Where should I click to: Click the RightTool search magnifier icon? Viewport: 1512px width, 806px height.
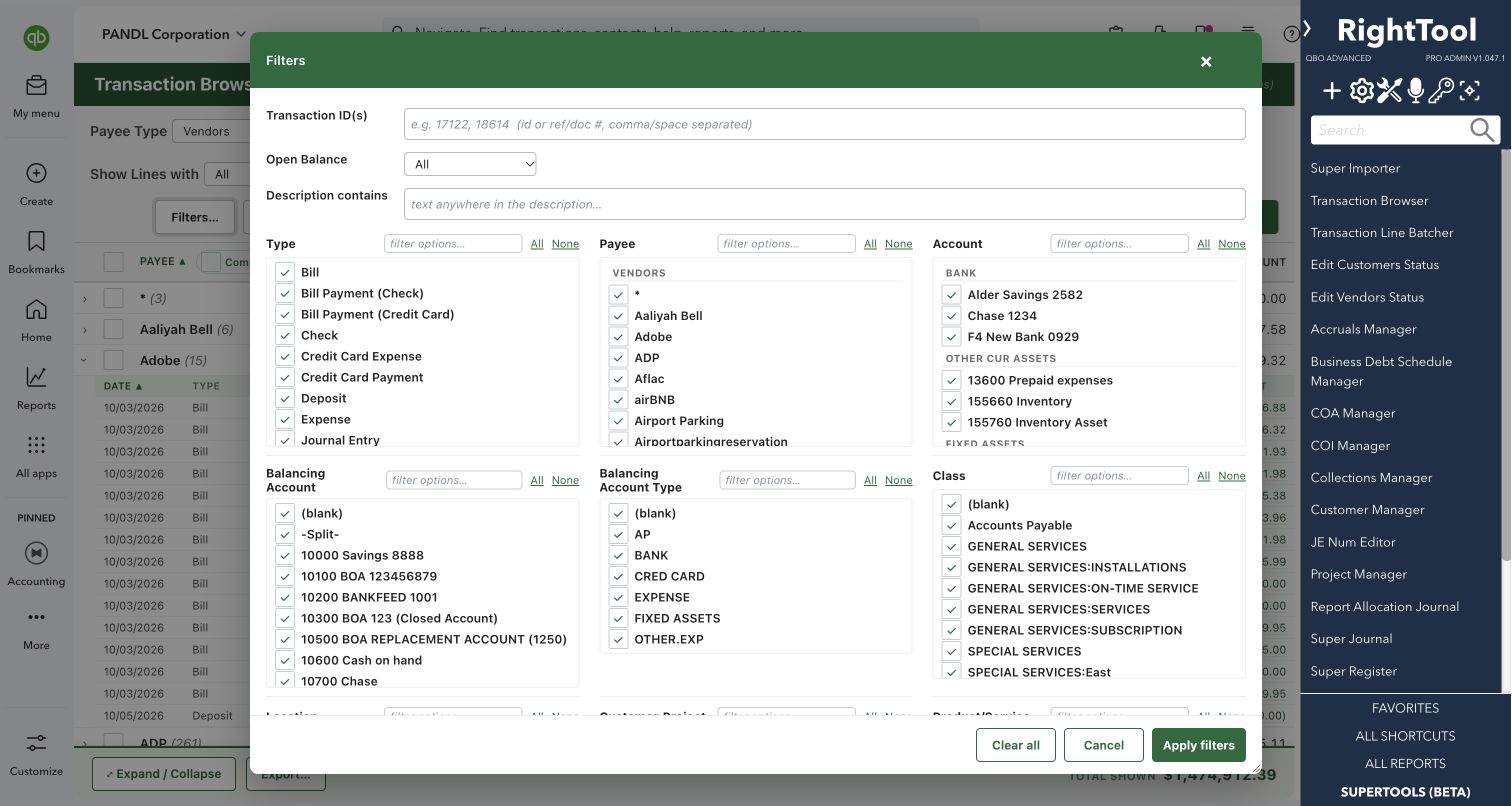tap(1482, 130)
